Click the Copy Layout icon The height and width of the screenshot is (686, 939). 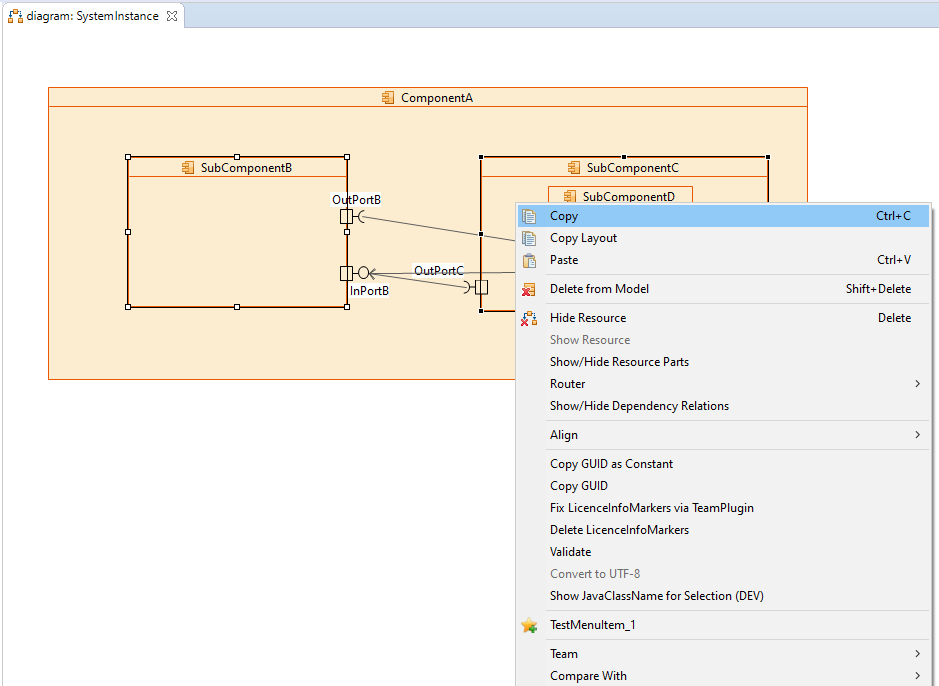529,238
